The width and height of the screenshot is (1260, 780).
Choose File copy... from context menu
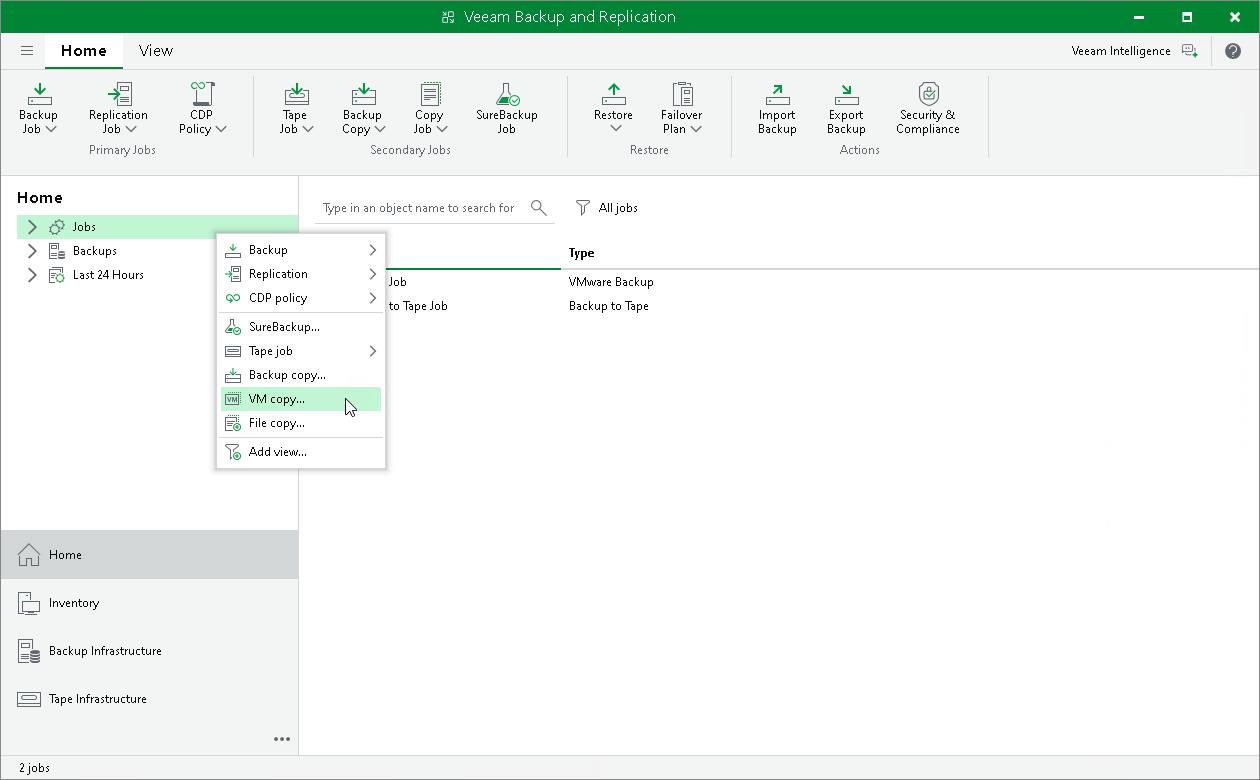[x=301, y=423]
